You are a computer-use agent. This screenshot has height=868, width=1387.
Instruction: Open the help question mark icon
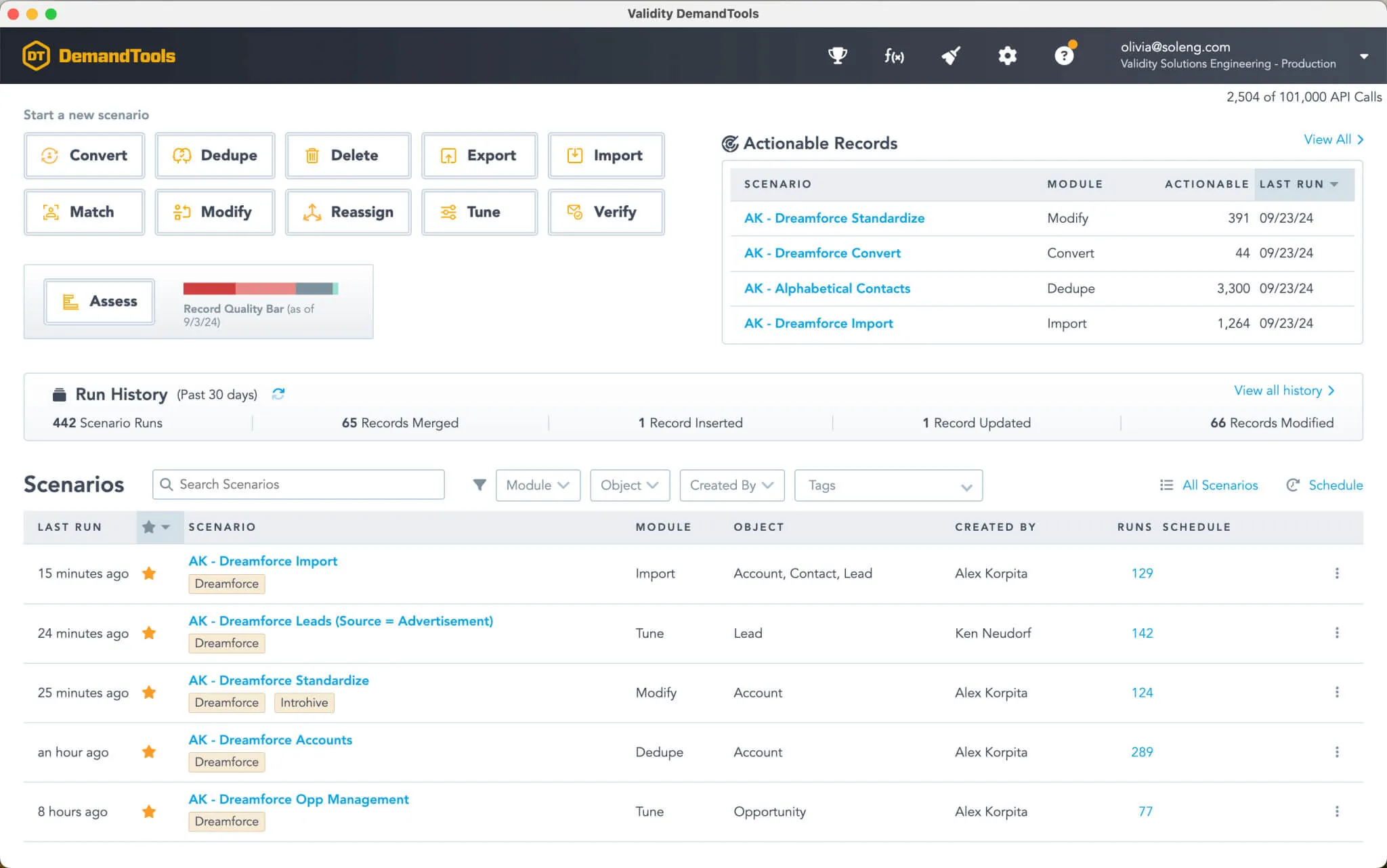[1065, 54]
